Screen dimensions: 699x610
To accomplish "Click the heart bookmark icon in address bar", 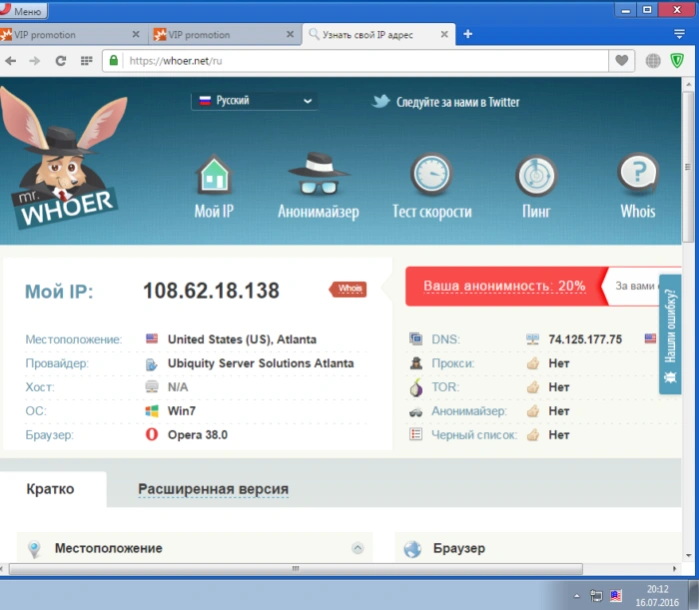I will click(x=621, y=60).
